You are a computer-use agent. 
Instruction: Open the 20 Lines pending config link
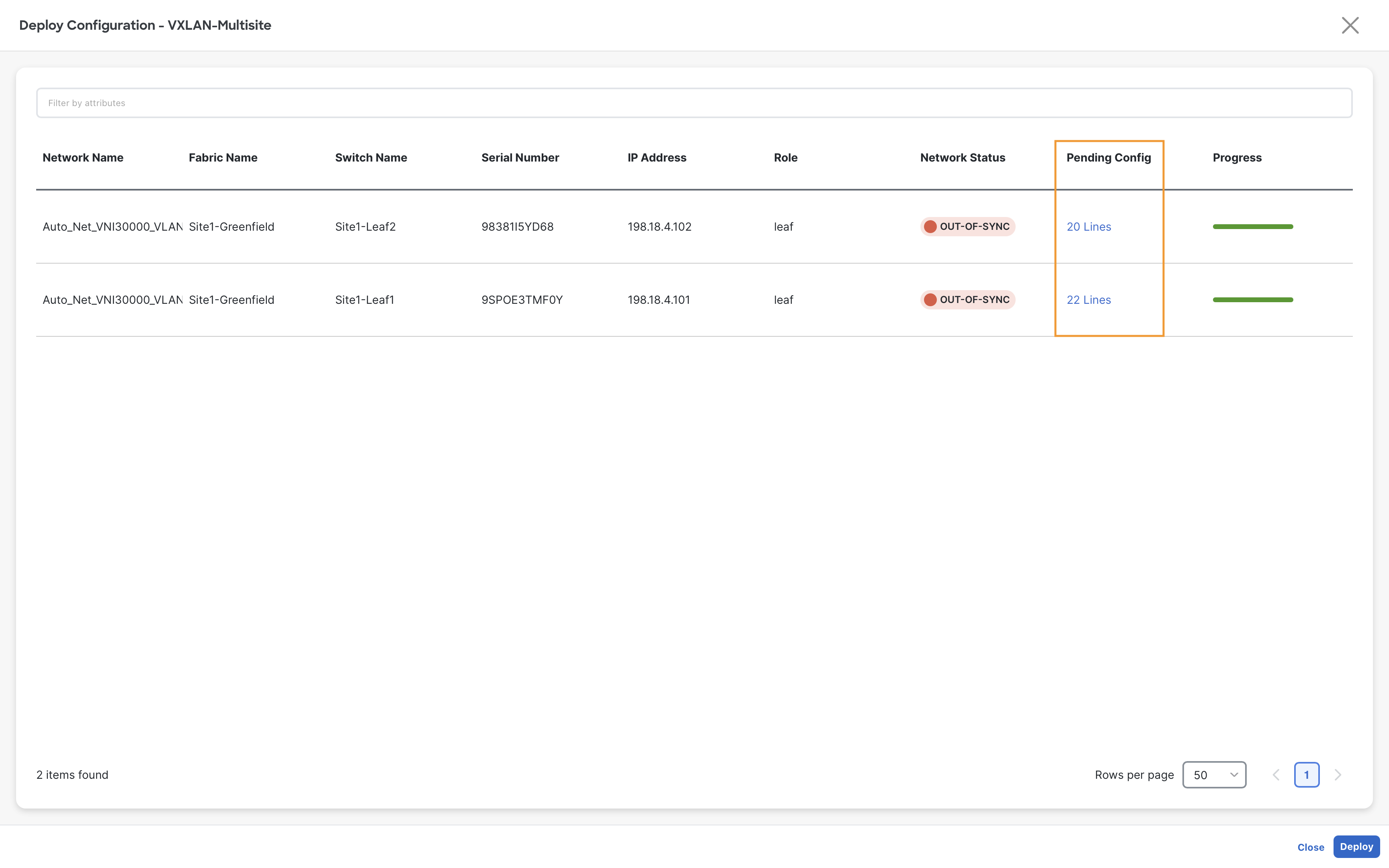(1088, 227)
